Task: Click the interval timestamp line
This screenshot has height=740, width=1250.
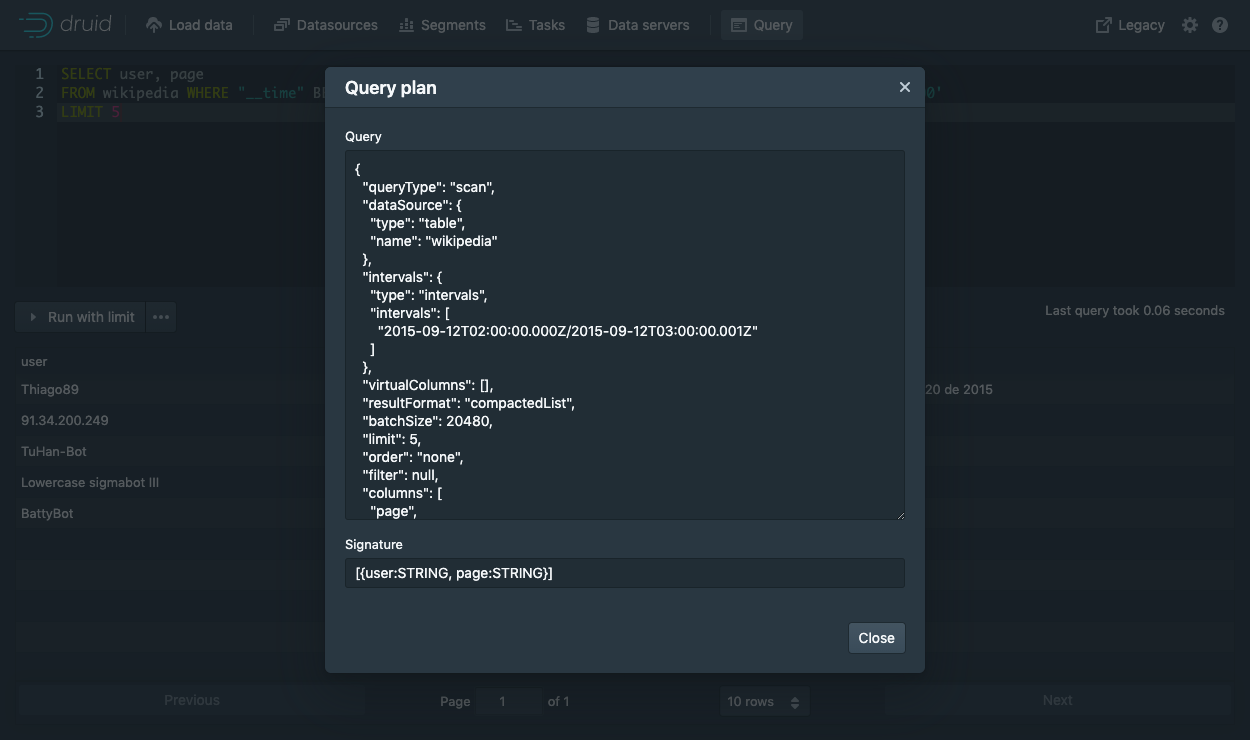Action: click(568, 331)
